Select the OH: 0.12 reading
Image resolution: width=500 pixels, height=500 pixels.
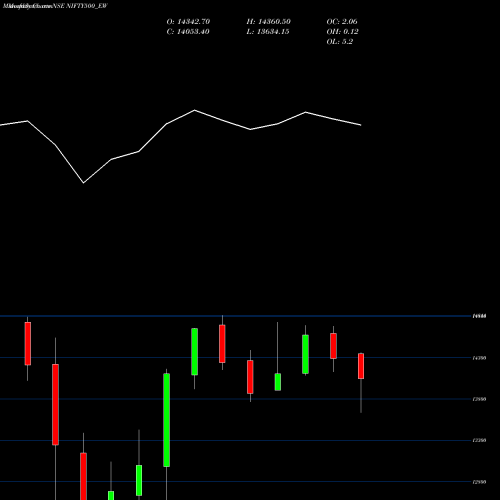[343, 32]
